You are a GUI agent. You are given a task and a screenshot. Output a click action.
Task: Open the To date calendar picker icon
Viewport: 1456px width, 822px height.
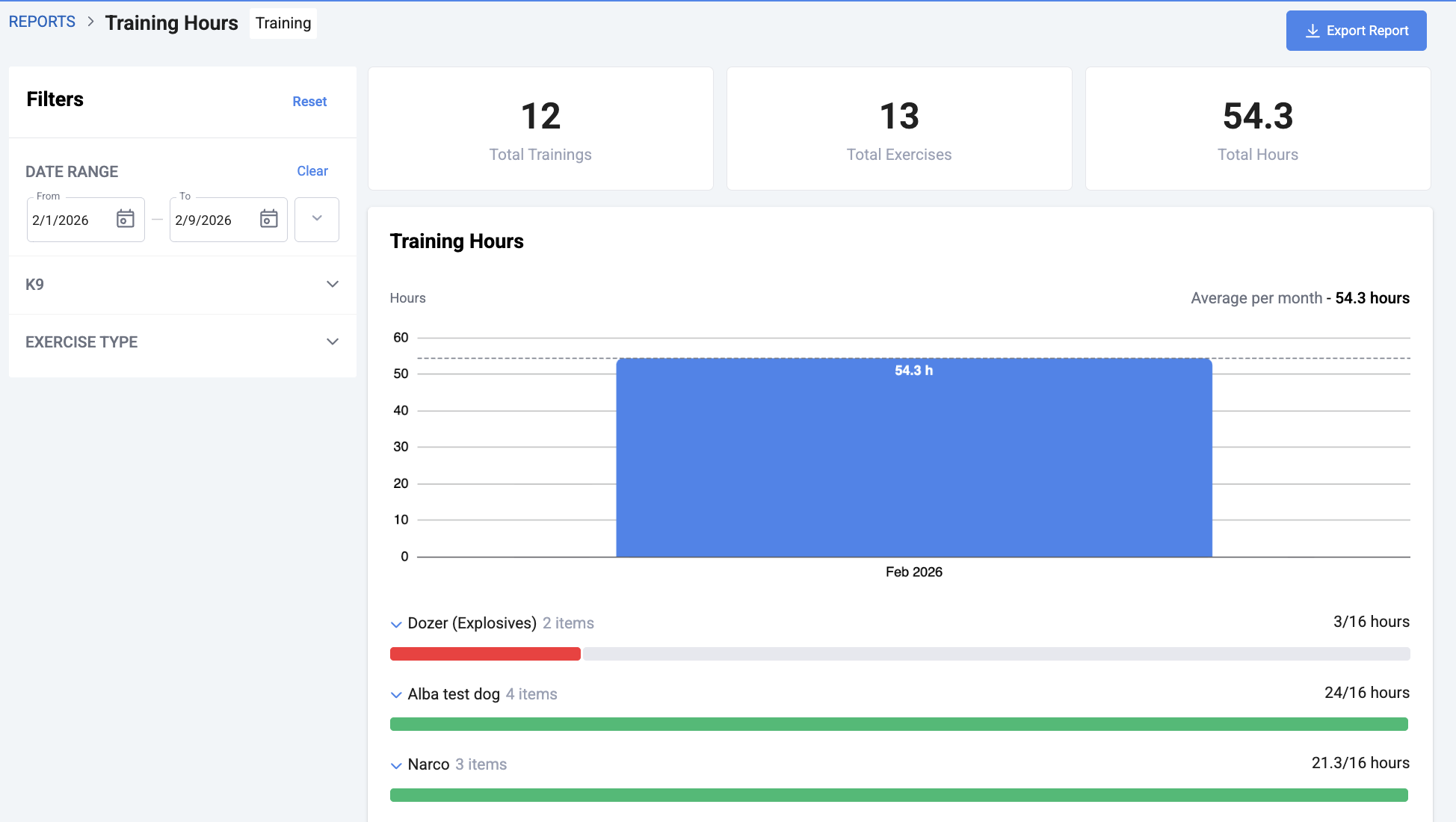pyautogui.click(x=268, y=219)
